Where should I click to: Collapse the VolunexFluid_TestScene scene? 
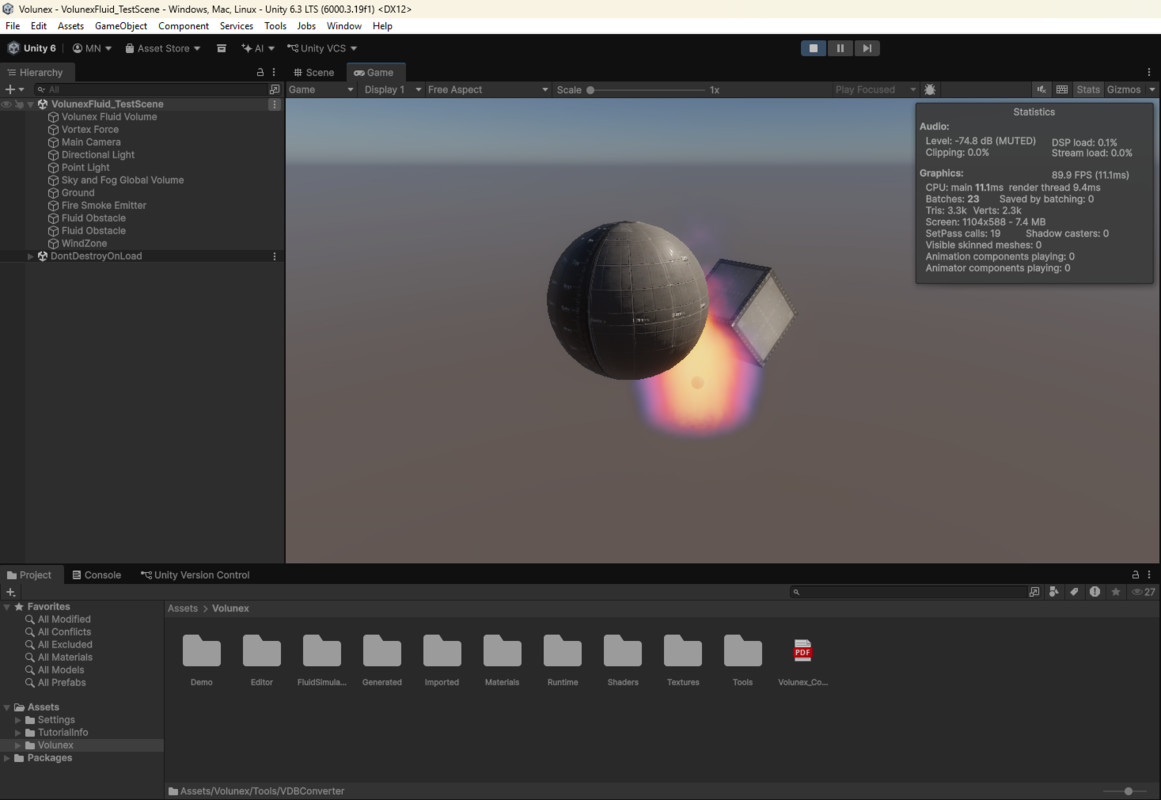[x=30, y=104]
